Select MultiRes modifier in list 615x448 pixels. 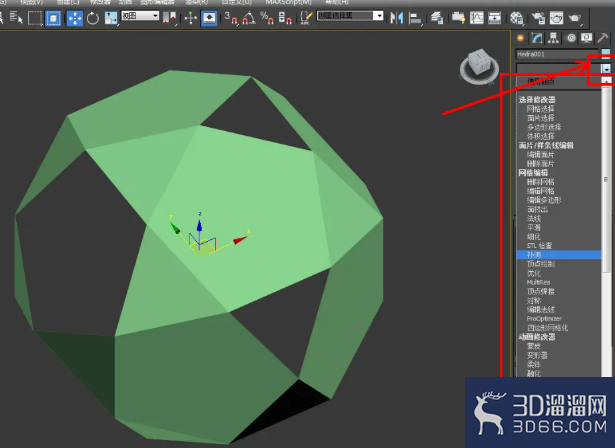tap(538, 282)
